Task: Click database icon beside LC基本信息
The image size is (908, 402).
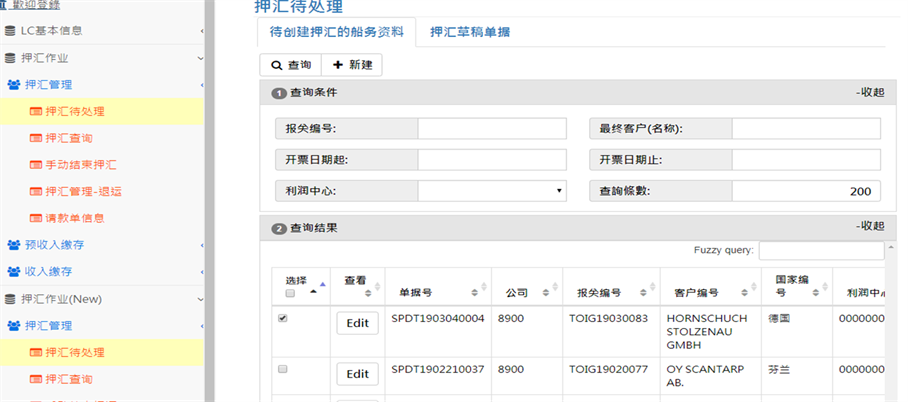Action: pos(11,31)
